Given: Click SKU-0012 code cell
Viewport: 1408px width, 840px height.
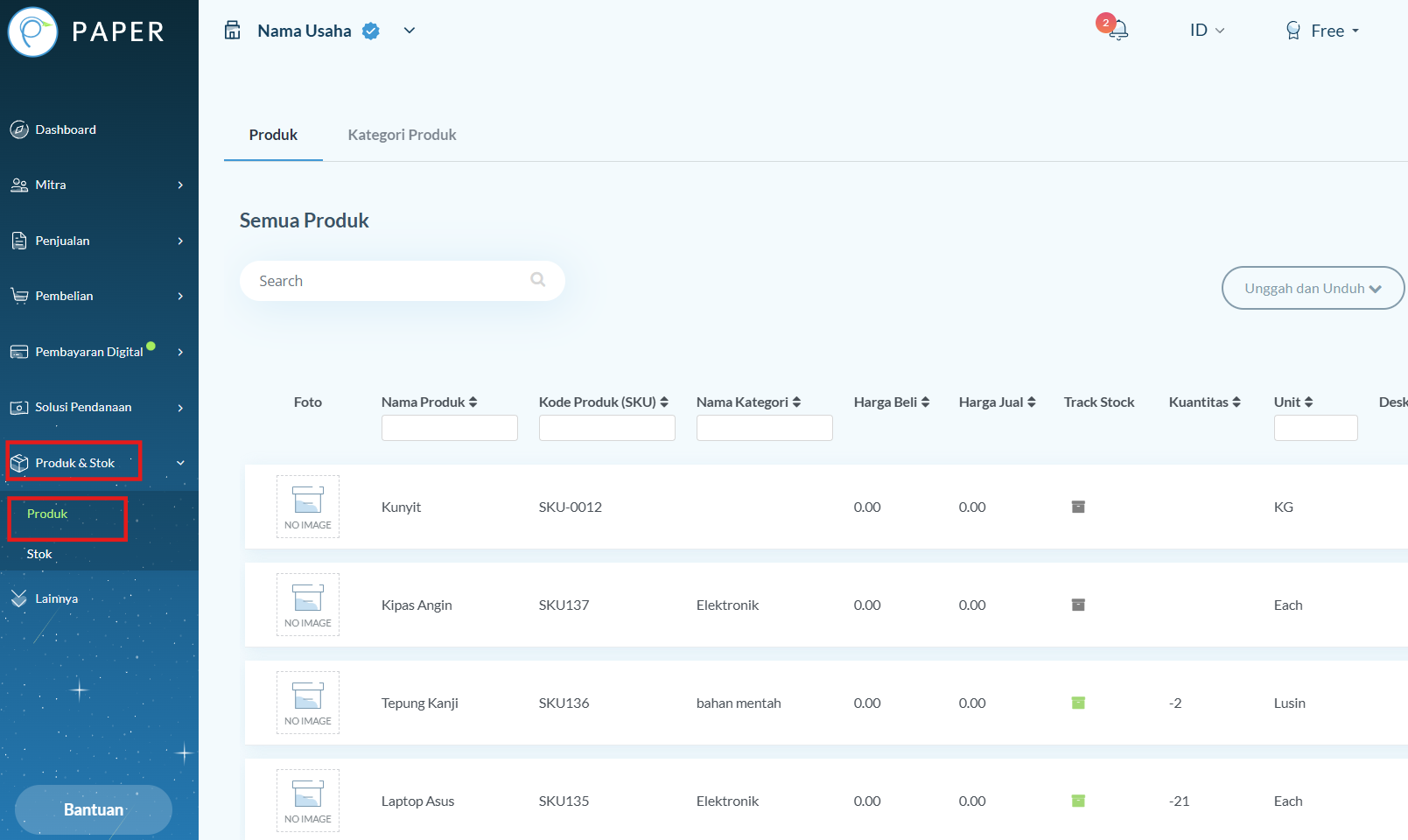Looking at the screenshot, I should click(571, 507).
